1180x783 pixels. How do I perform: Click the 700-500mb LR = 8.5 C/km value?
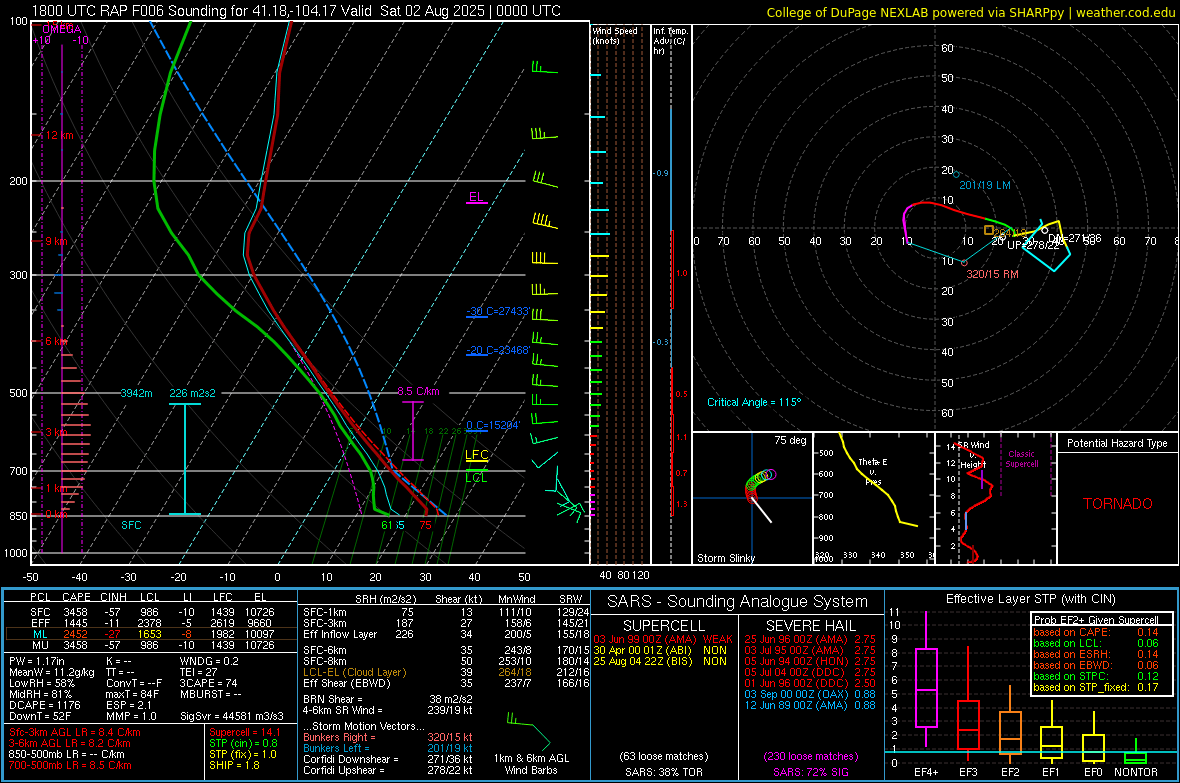click(70, 766)
